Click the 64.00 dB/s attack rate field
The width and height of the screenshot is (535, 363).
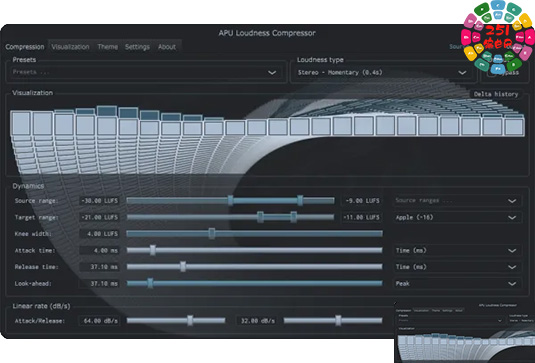[99, 321]
